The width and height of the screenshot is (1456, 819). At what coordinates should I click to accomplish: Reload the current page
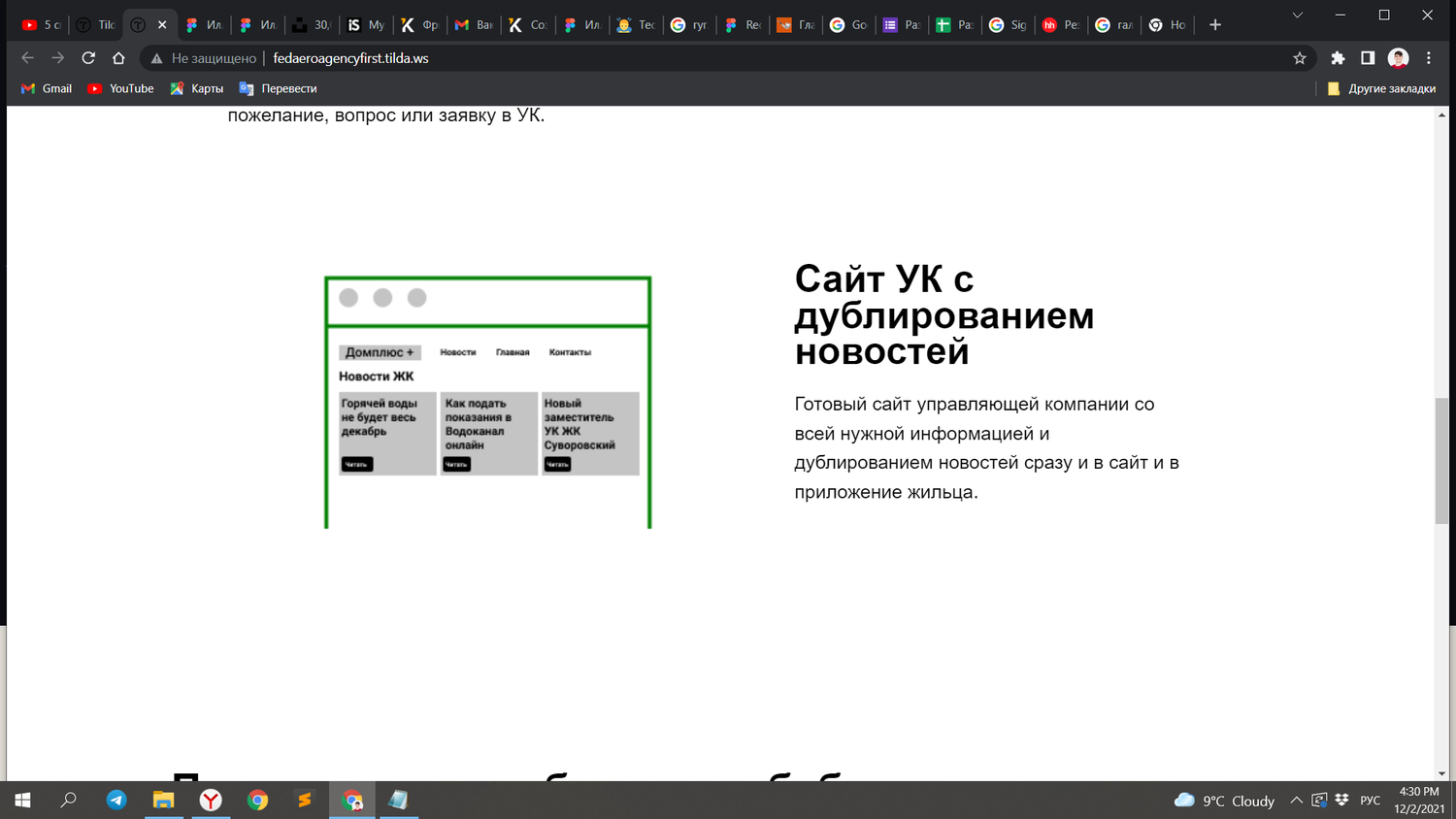tap(88, 58)
